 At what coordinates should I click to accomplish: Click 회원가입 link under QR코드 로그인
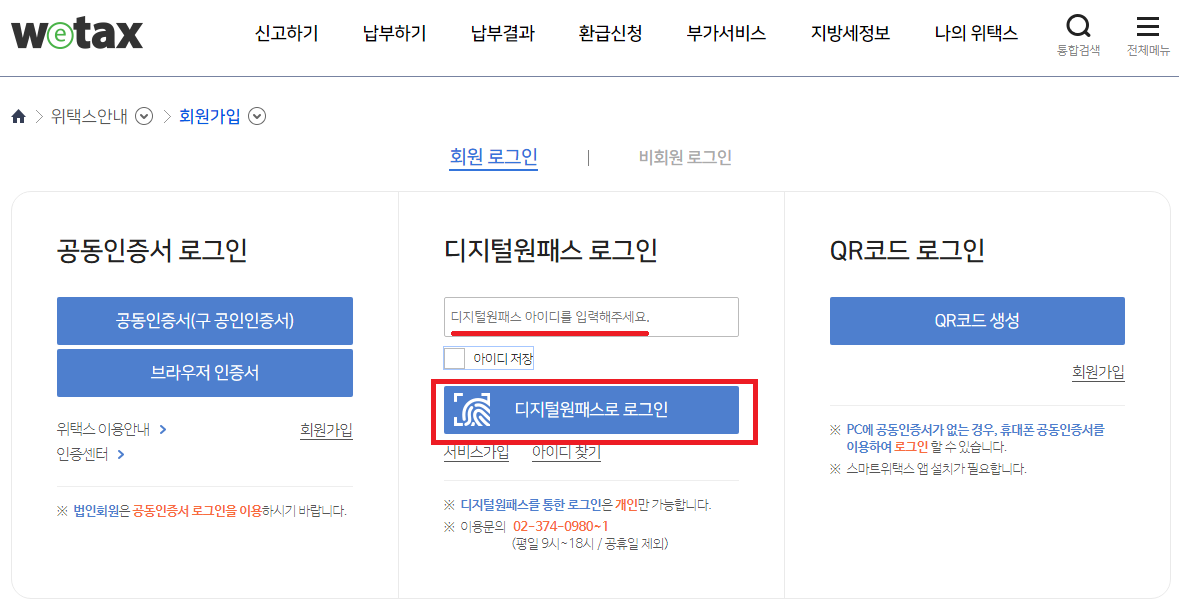click(x=1099, y=372)
